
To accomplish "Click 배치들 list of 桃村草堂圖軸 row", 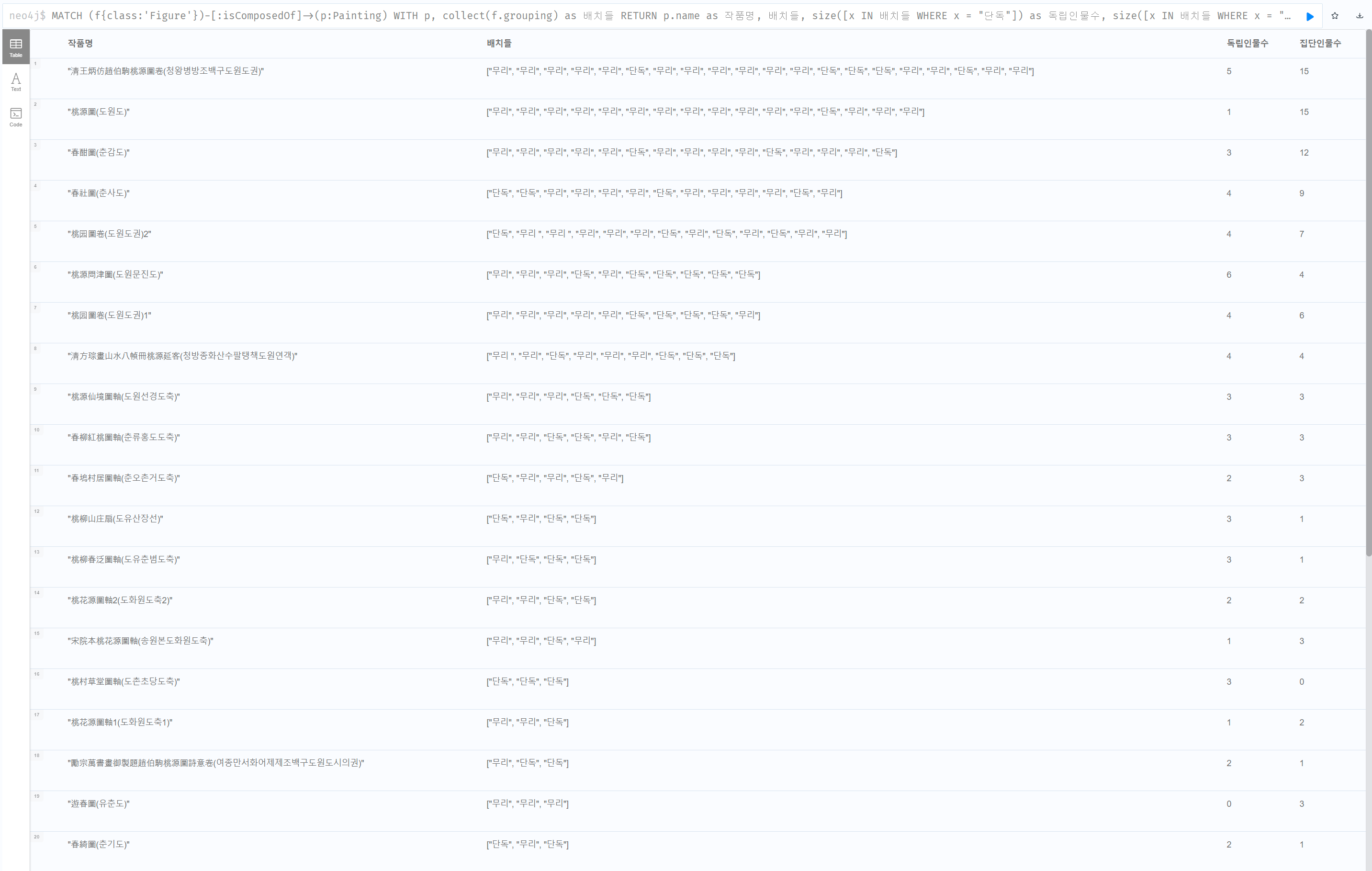I will click(x=528, y=681).
